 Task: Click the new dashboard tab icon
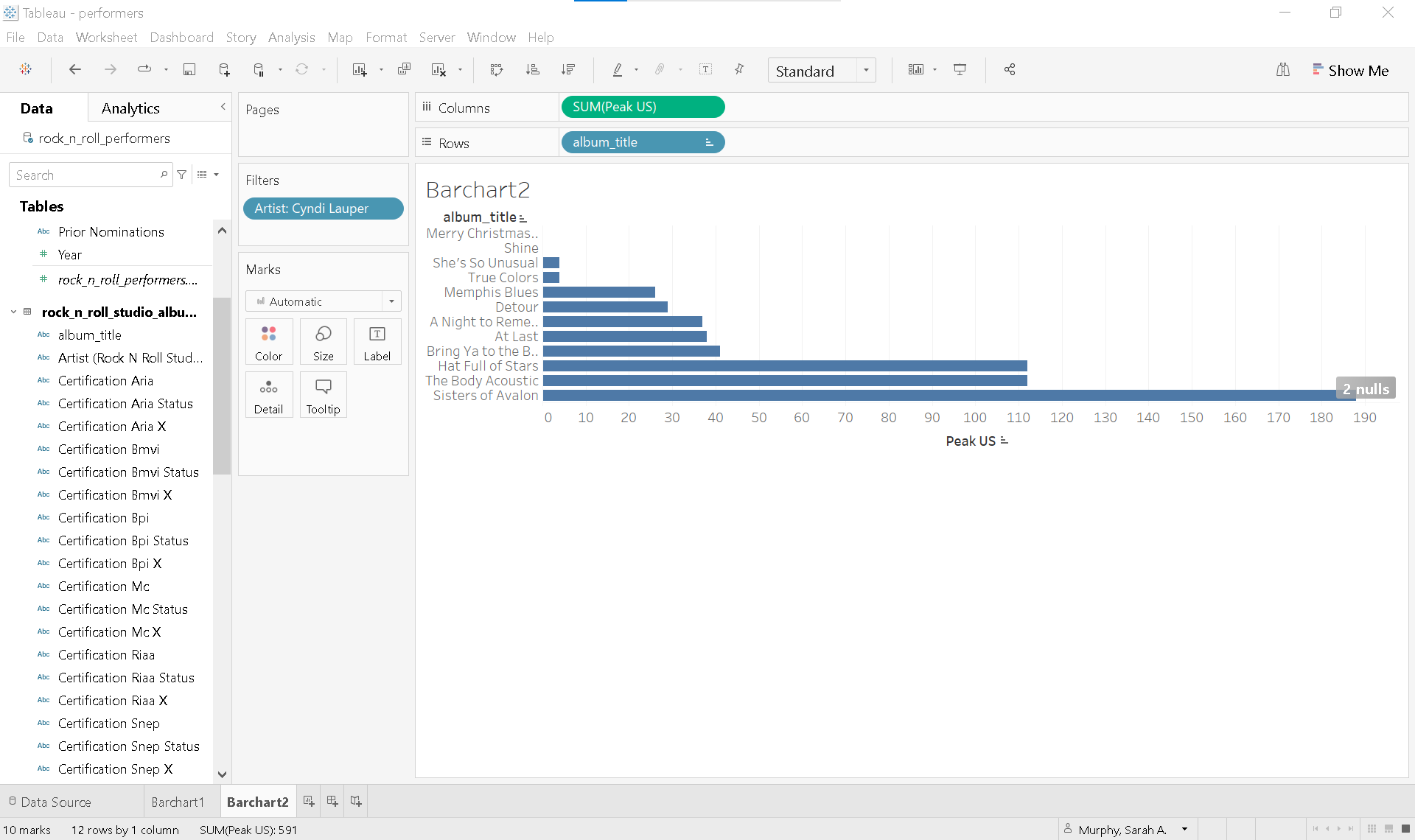coord(332,802)
